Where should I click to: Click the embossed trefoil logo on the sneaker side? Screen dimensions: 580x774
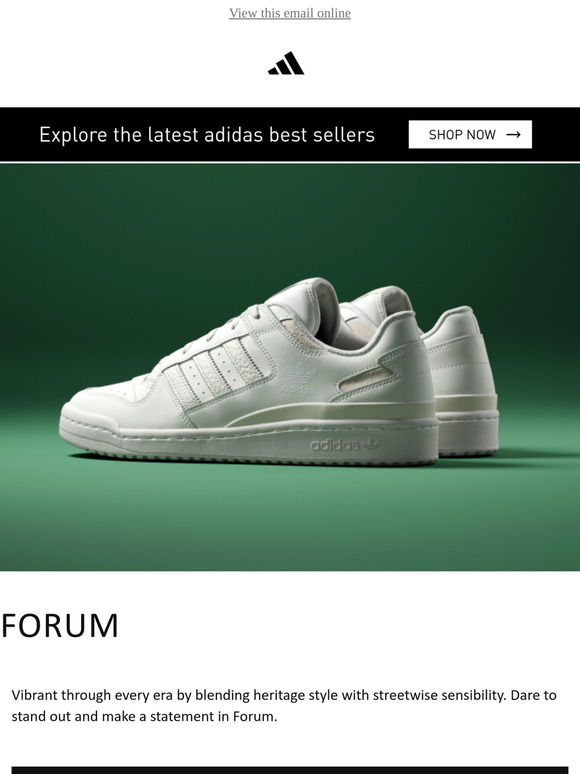(300, 379)
